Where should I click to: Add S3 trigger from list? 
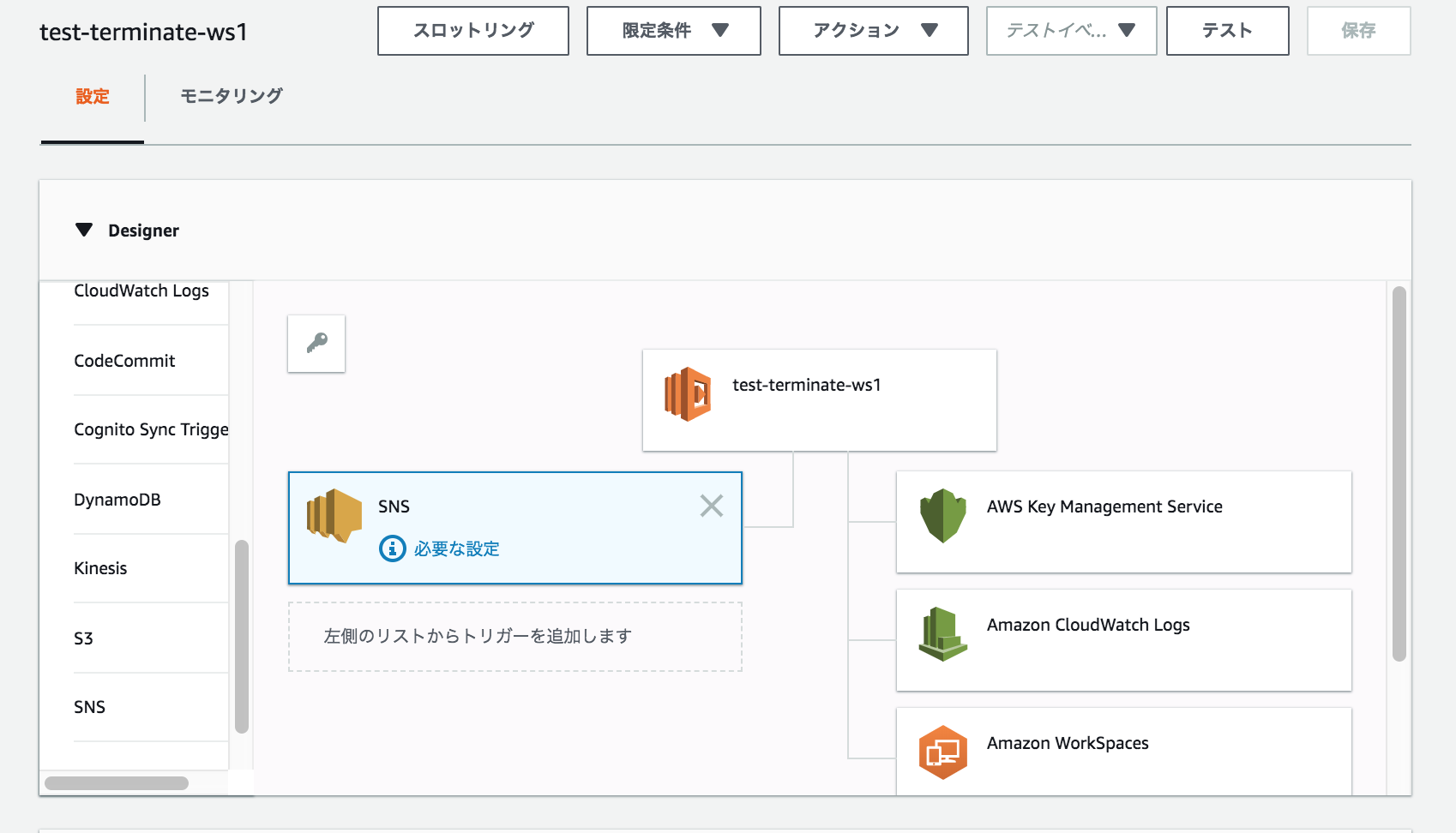point(83,638)
